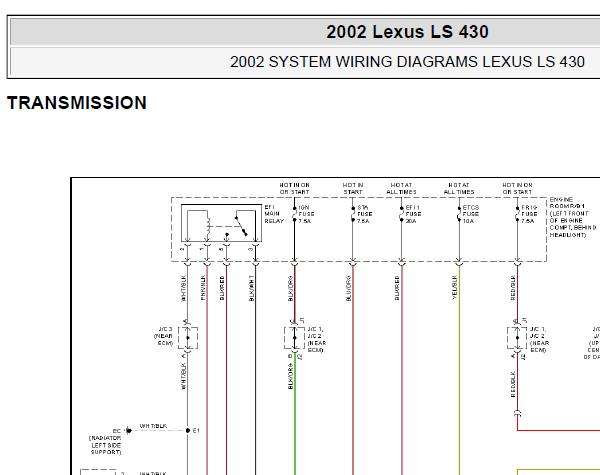Click the E1 splice dot on WHT/BLK wire
This screenshot has height=475, width=600.
point(188,431)
